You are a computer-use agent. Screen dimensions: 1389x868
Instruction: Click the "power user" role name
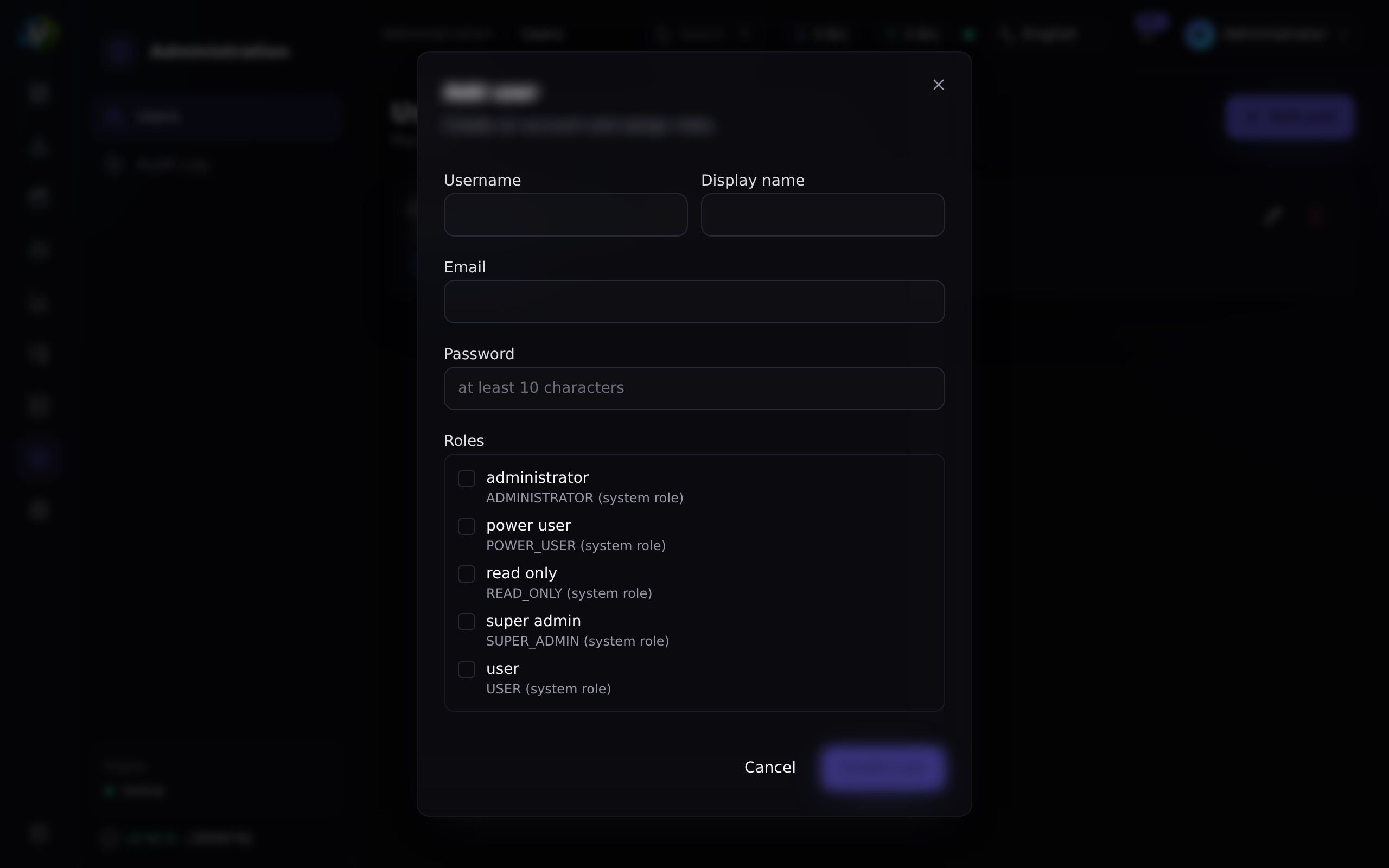(528, 525)
